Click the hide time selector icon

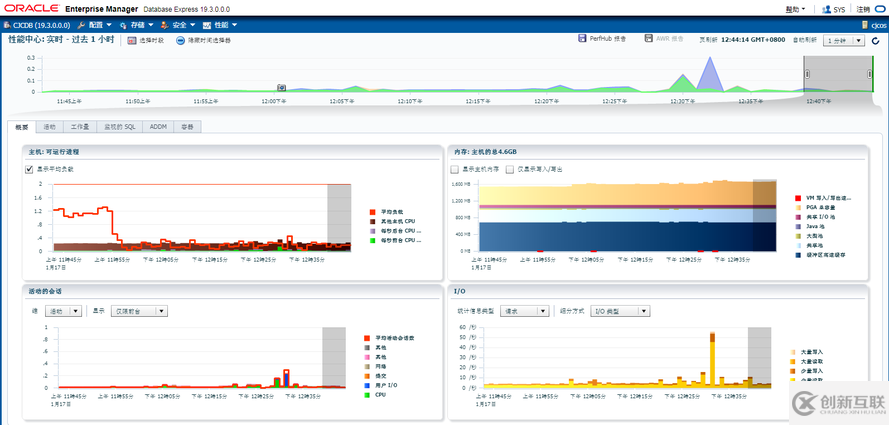180,40
